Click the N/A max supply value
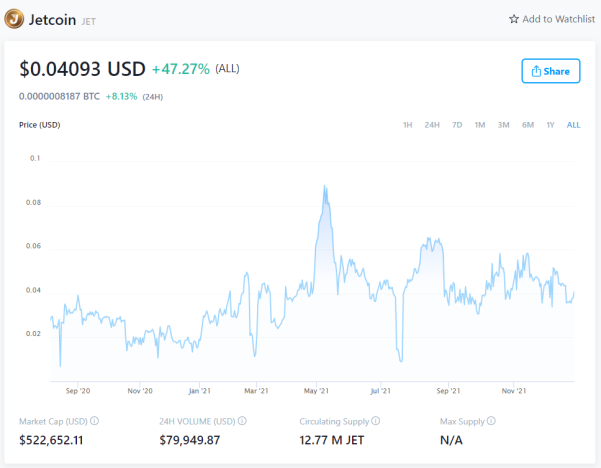The height and width of the screenshot is (468, 601). pos(451,440)
